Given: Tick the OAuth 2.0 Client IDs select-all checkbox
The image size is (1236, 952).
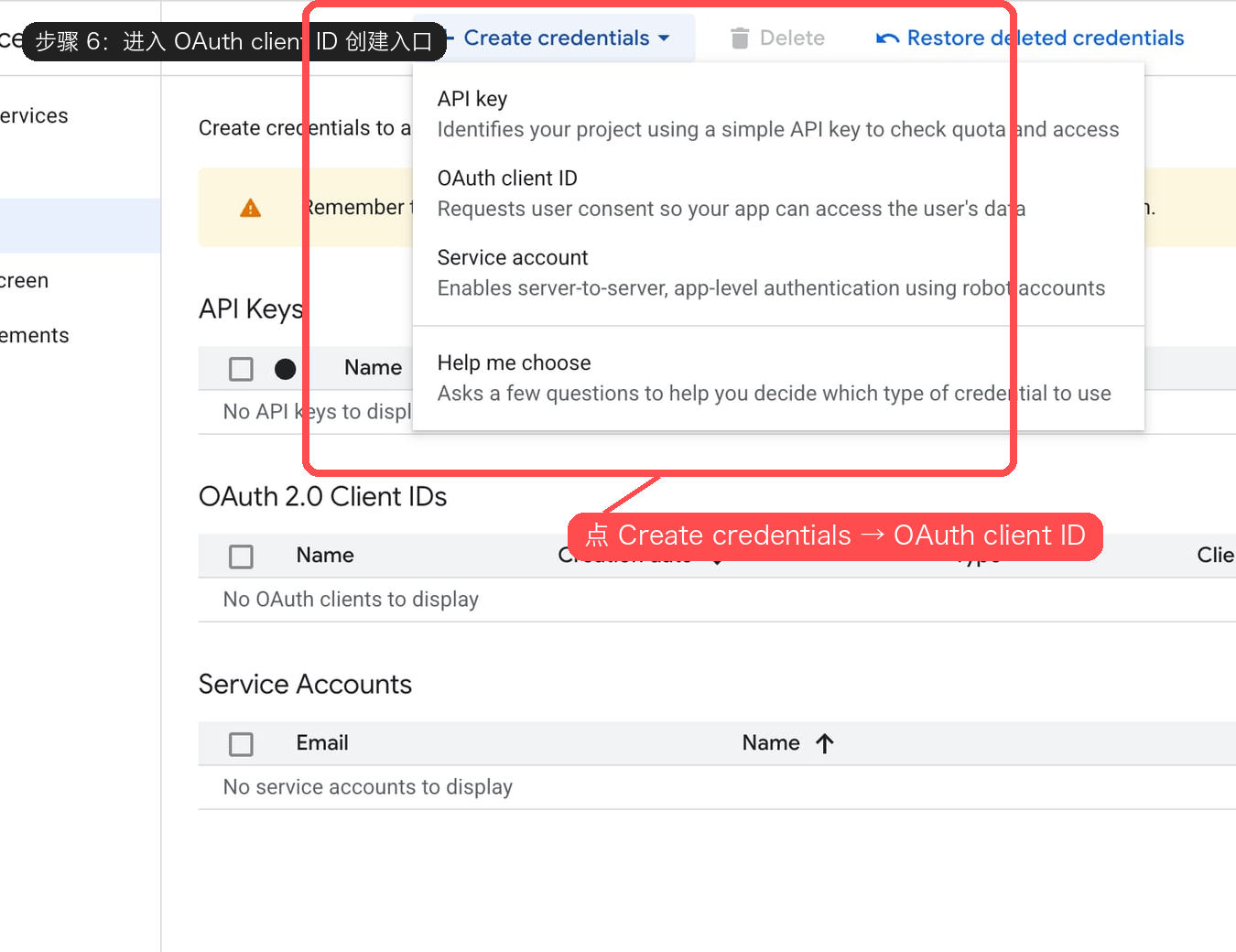Looking at the screenshot, I should point(241,557).
